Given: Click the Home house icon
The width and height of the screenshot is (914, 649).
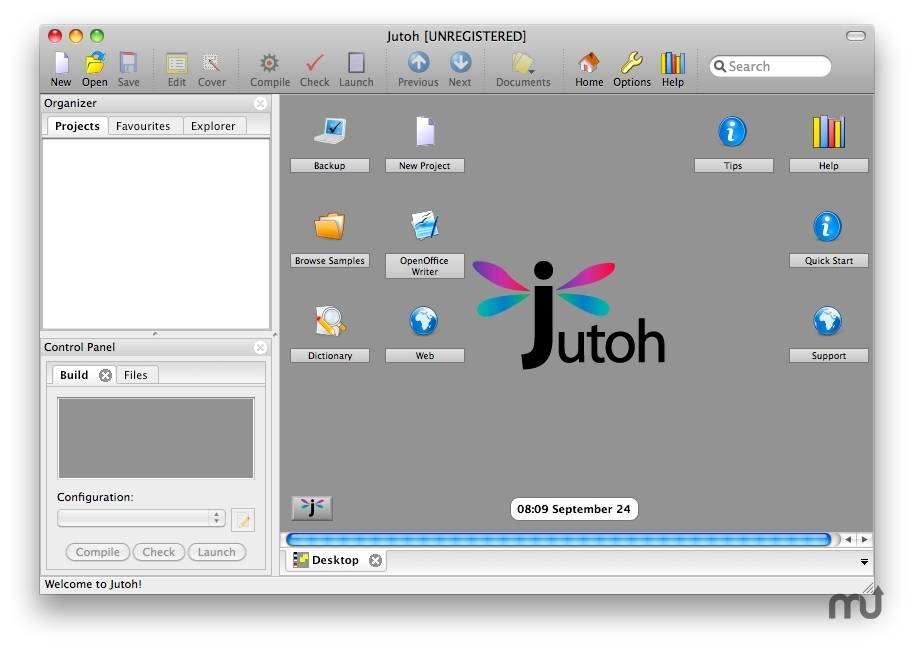Looking at the screenshot, I should click(589, 63).
